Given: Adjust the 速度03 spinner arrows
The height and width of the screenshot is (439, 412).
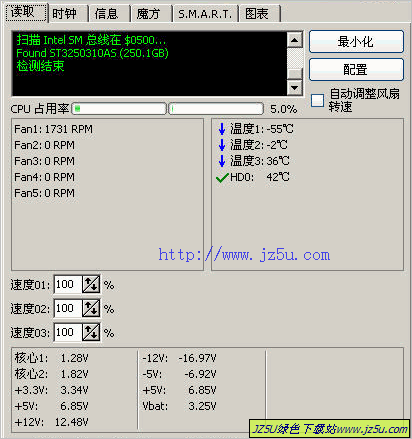Looking at the screenshot, I should pos(91,332).
